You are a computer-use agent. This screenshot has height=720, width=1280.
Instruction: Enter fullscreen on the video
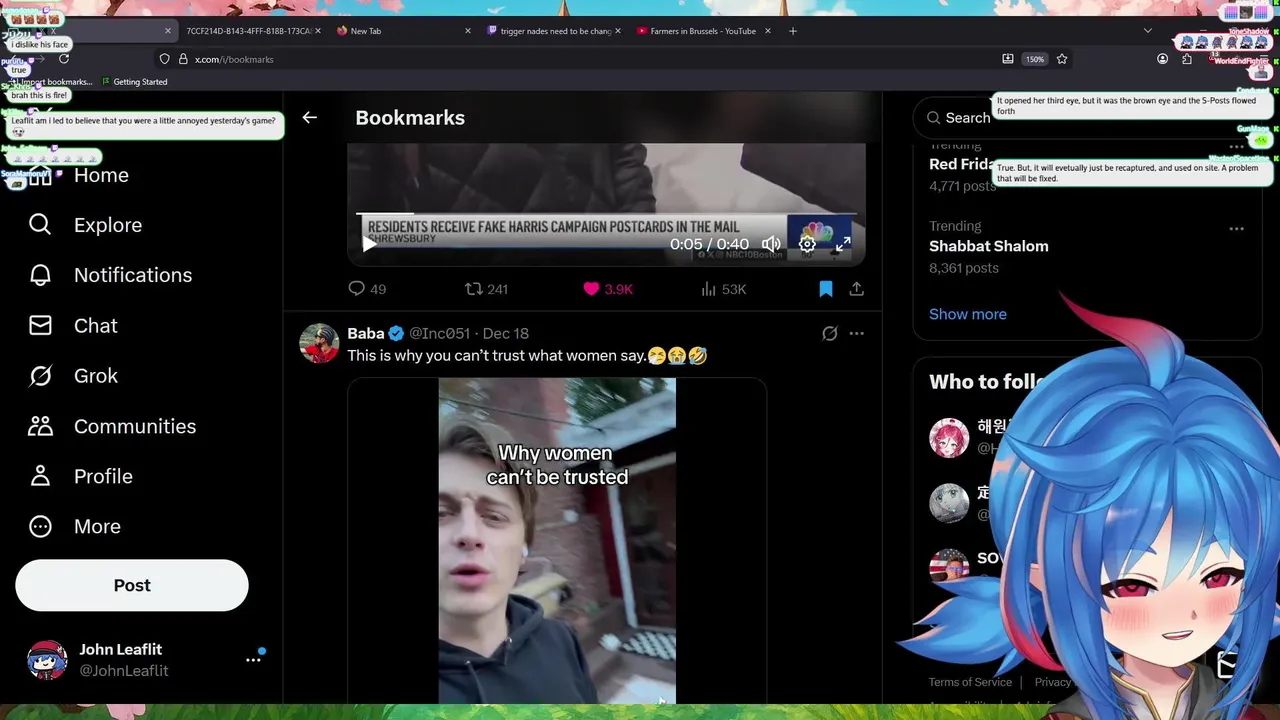[843, 244]
